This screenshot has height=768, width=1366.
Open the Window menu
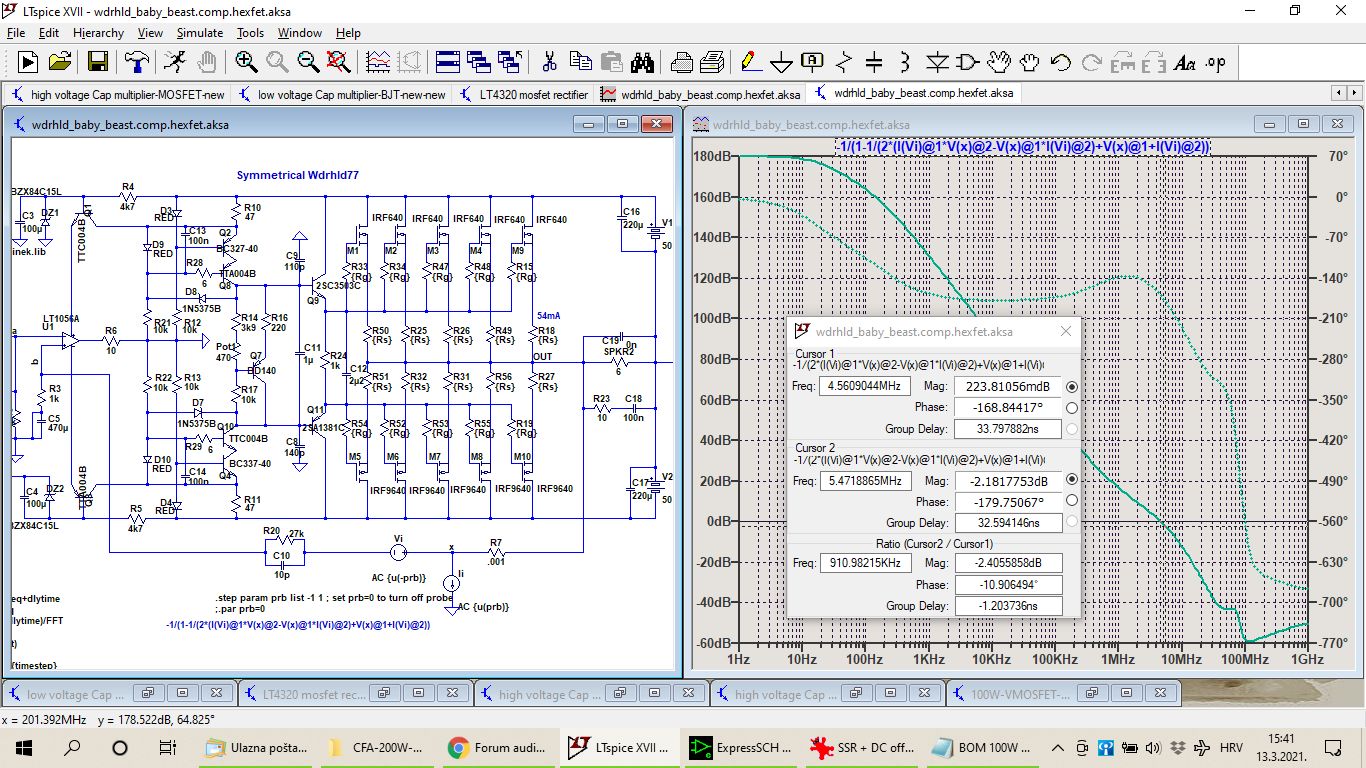coord(300,33)
